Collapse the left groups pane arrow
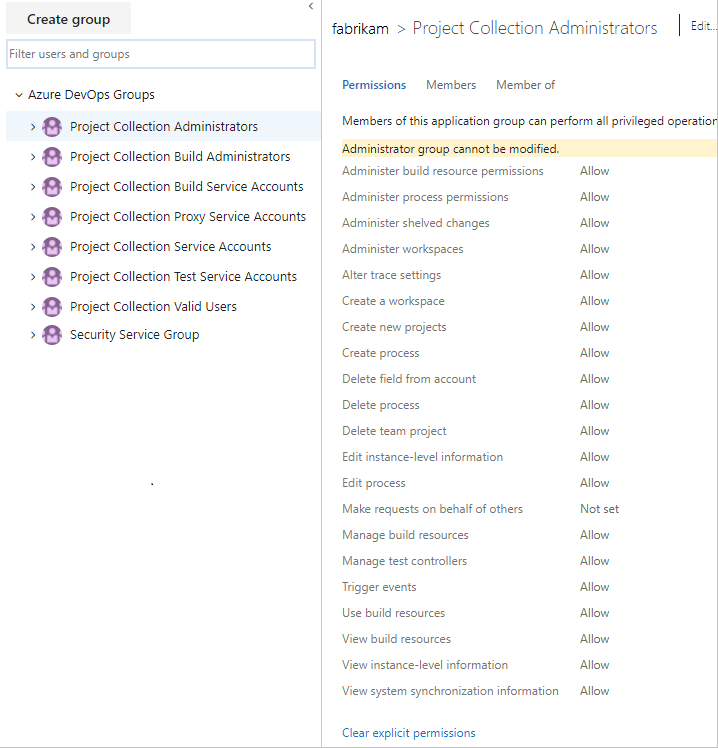 (310, 7)
